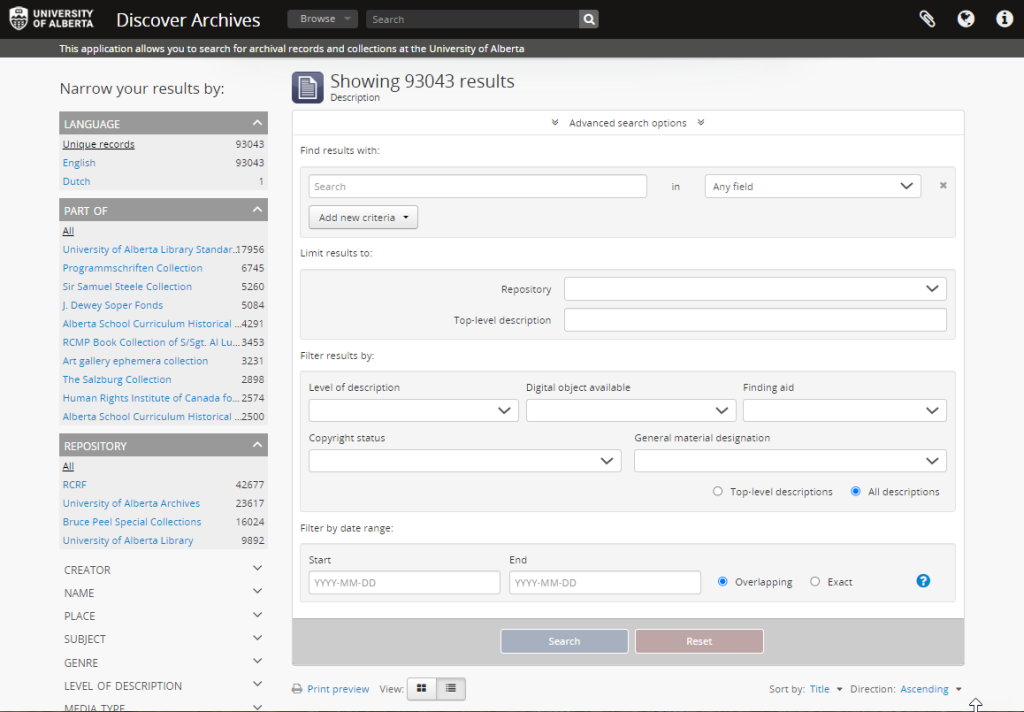This screenshot has height=712, width=1024.
Task: Click the printer icon for print preview
Action: click(x=297, y=689)
